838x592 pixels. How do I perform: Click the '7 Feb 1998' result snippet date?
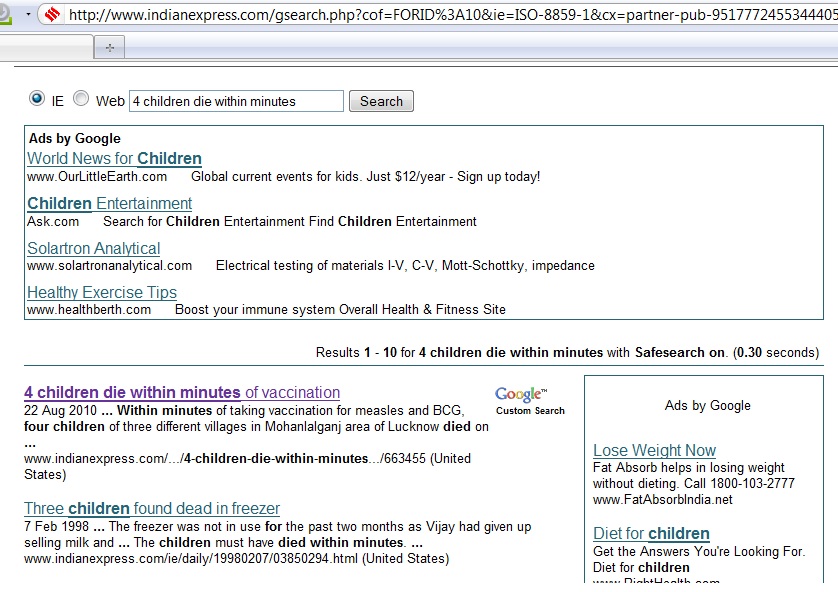57,526
